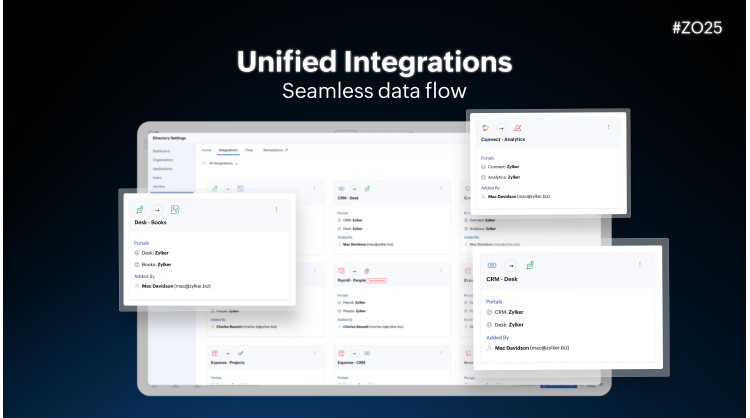Click 'Analytics: Zylker' portal on enlarged Connect - Analytics card

504,177
